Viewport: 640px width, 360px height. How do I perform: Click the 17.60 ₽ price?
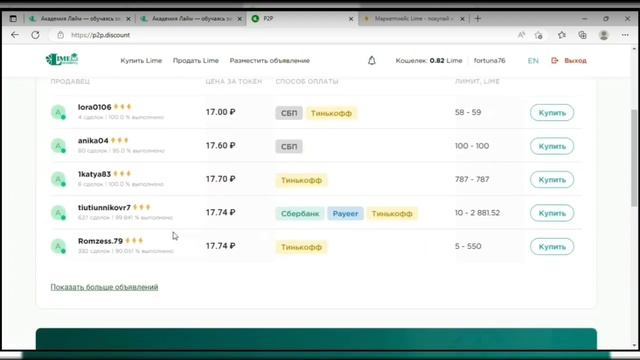[x=220, y=145]
